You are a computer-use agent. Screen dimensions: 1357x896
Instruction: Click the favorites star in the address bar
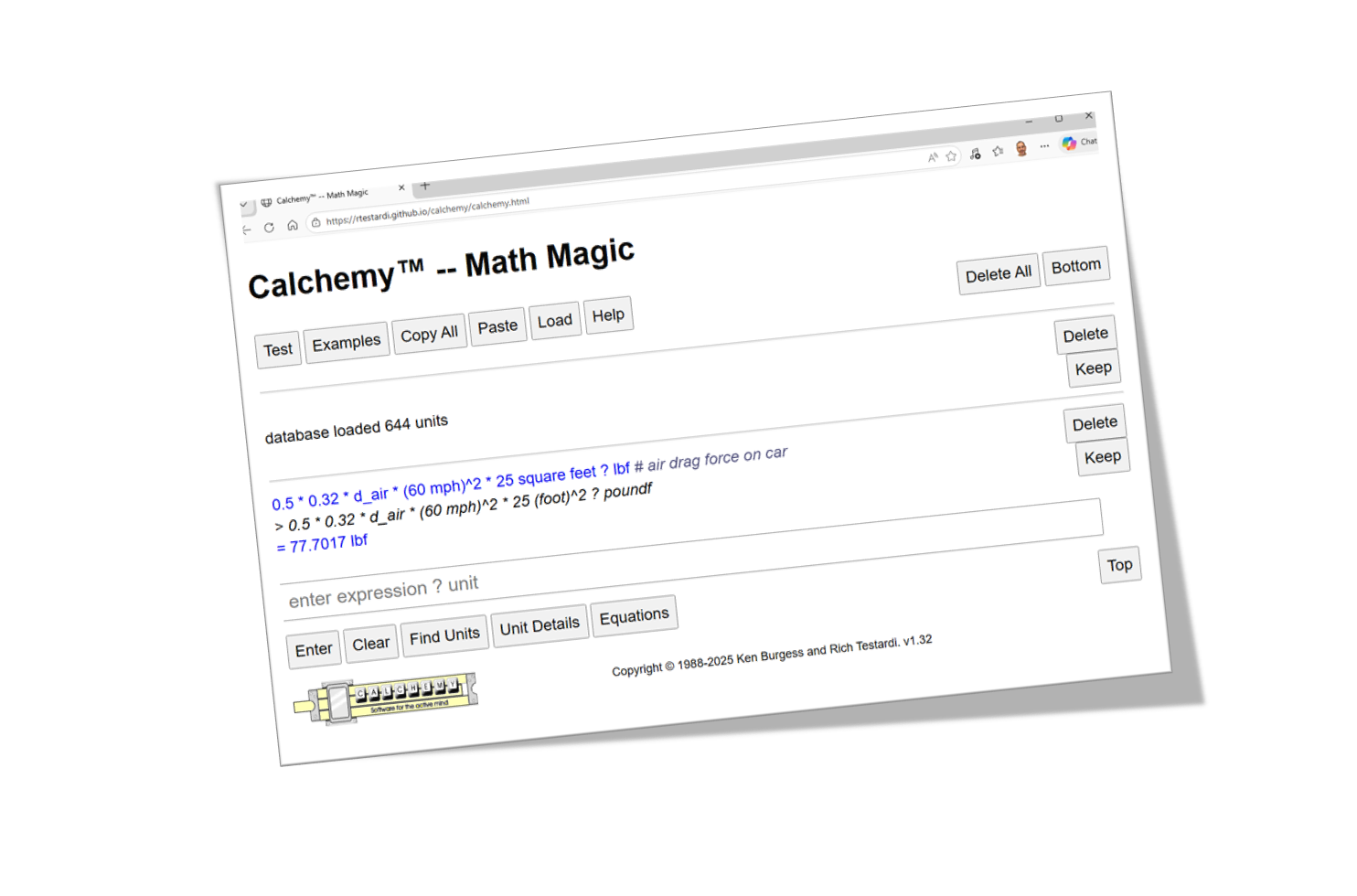pos(951,156)
